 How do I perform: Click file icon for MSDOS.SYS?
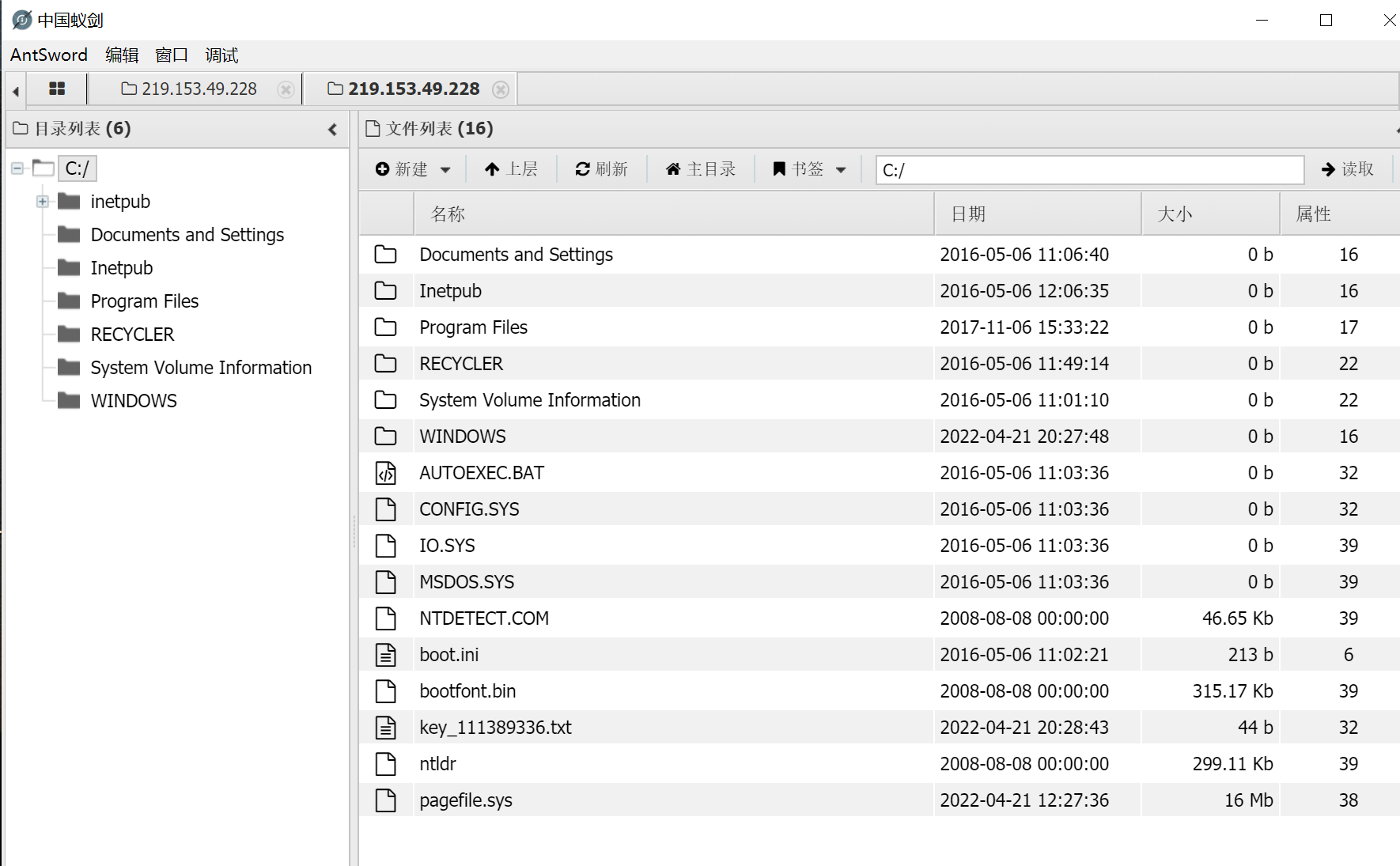(x=386, y=582)
